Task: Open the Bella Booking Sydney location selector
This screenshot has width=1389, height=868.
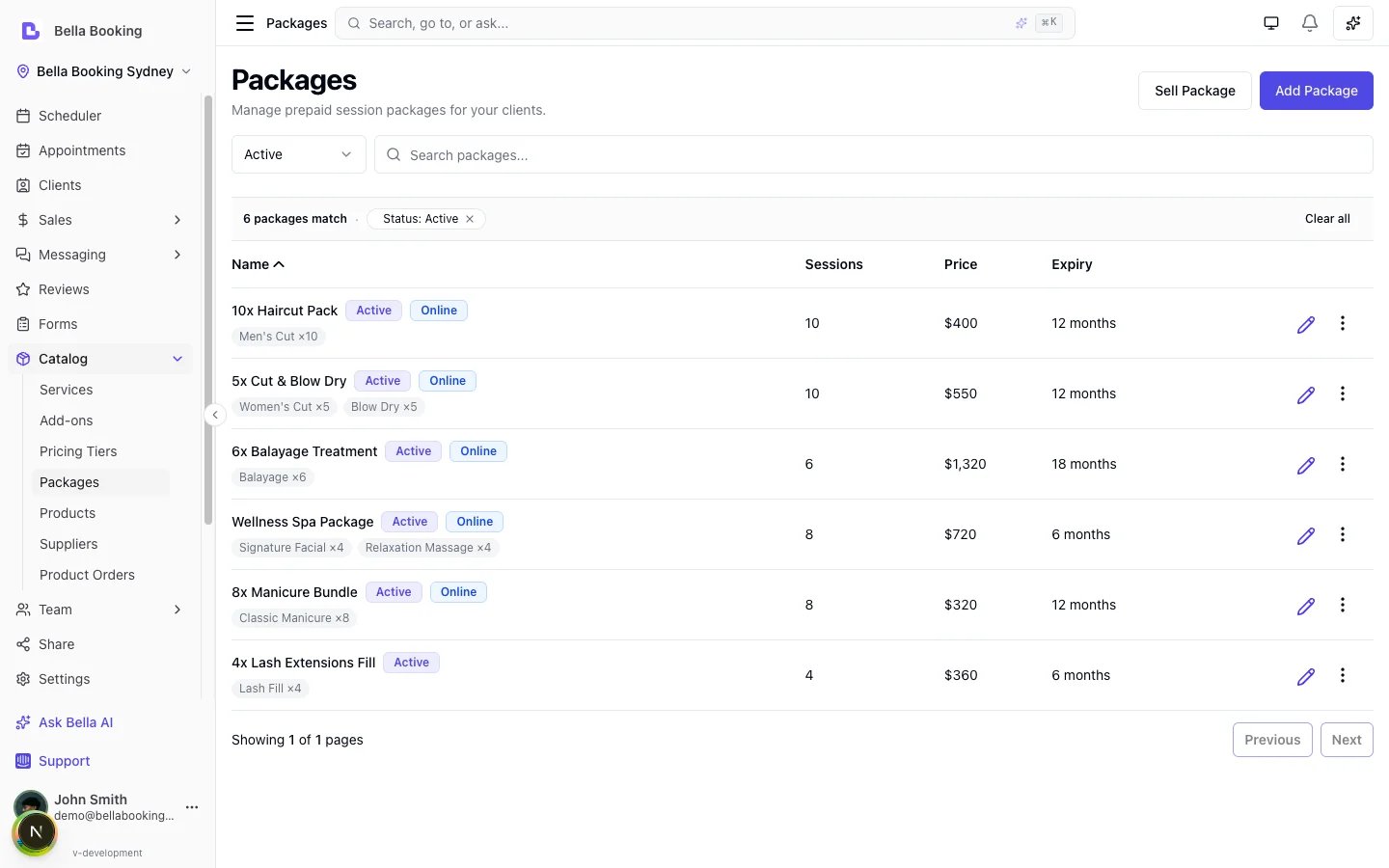Action: pyautogui.click(x=104, y=71)
